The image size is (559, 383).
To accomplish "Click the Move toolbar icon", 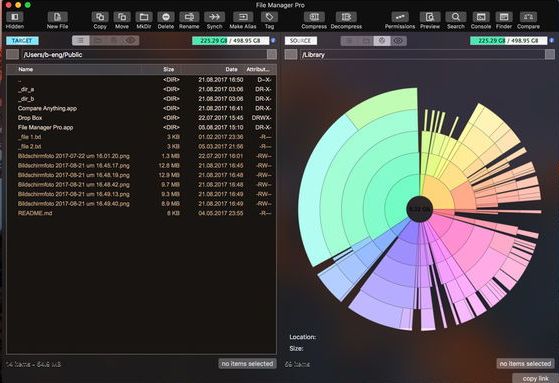I will pyautogui.click(x=122, y=17).
